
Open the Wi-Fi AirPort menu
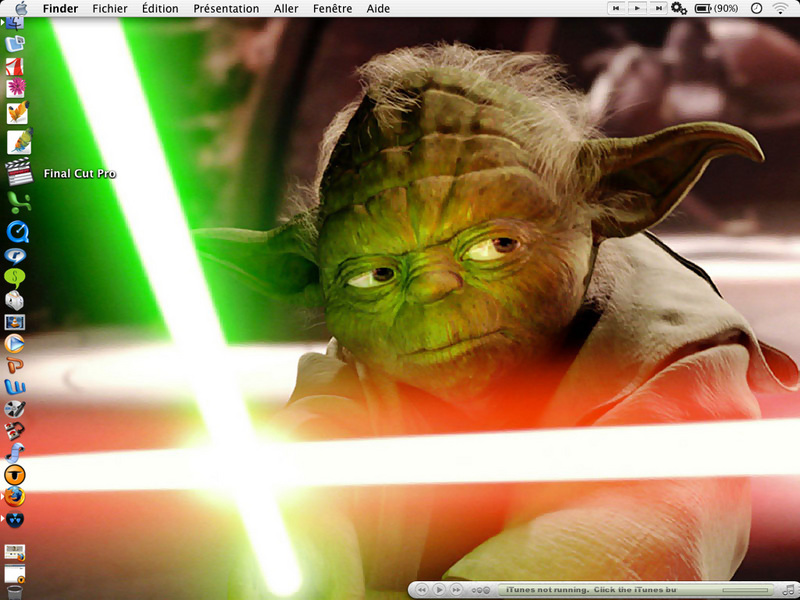tap(781, 8)
